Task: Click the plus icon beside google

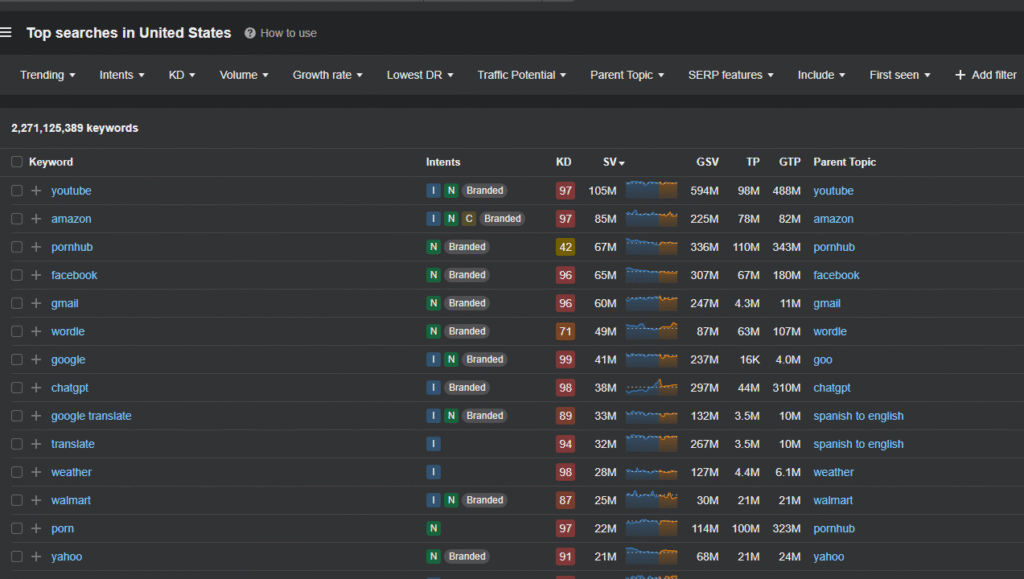Action: (x=37, y=359)
